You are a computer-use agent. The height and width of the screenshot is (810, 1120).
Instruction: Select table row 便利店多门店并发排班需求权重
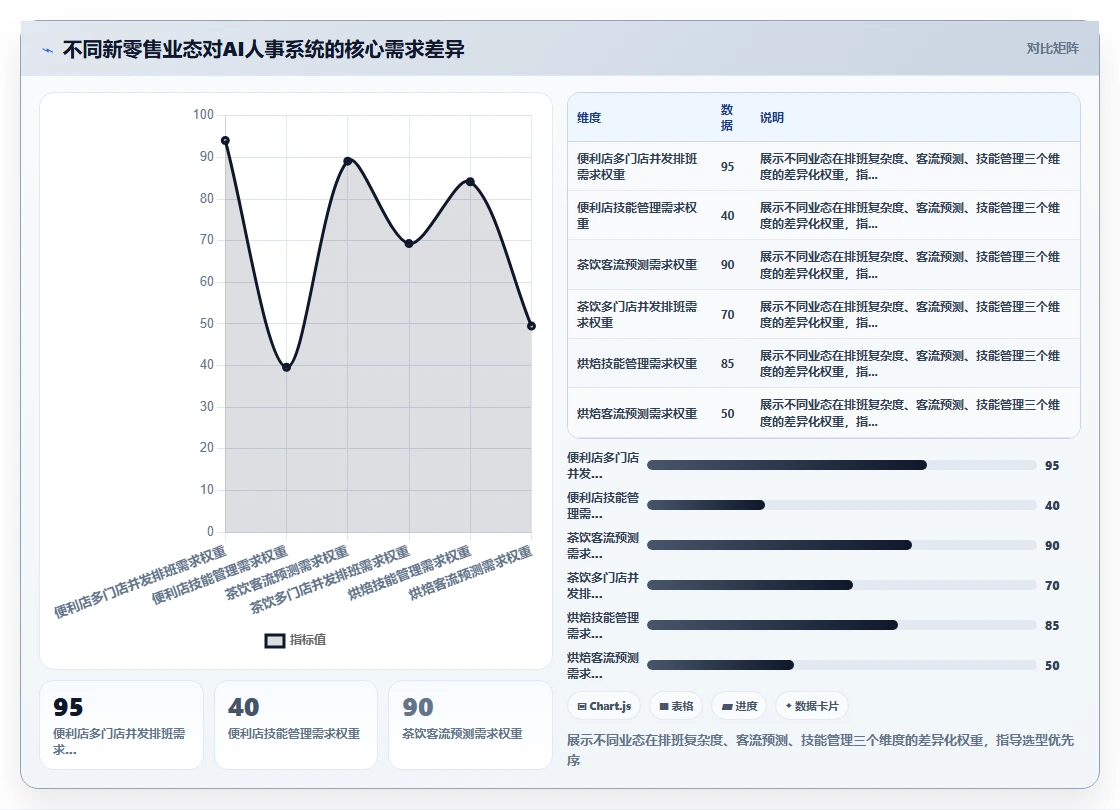pyautogui.click(x=824, y=166)
